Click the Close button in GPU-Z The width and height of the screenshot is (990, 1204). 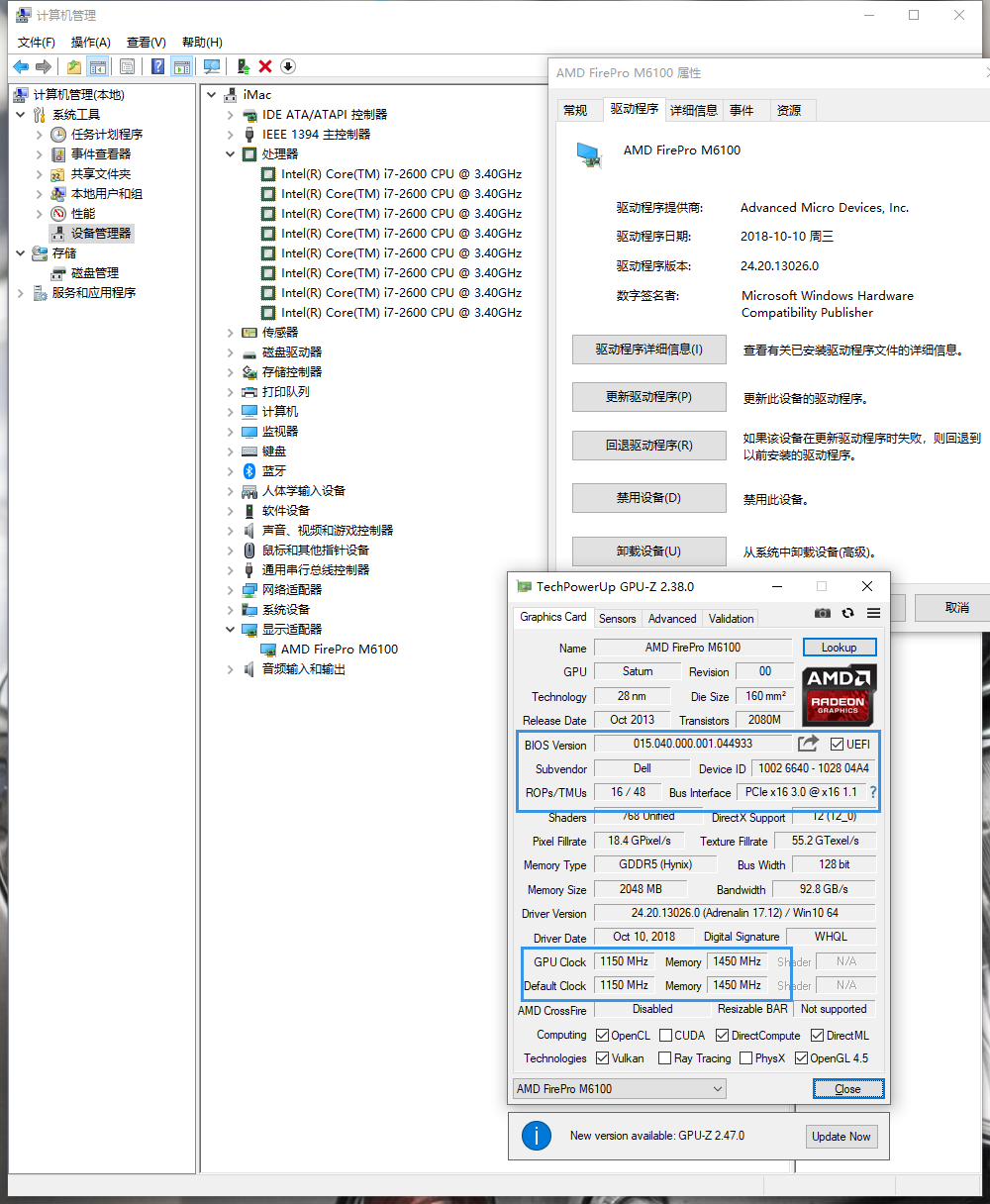pos(848,1089)
